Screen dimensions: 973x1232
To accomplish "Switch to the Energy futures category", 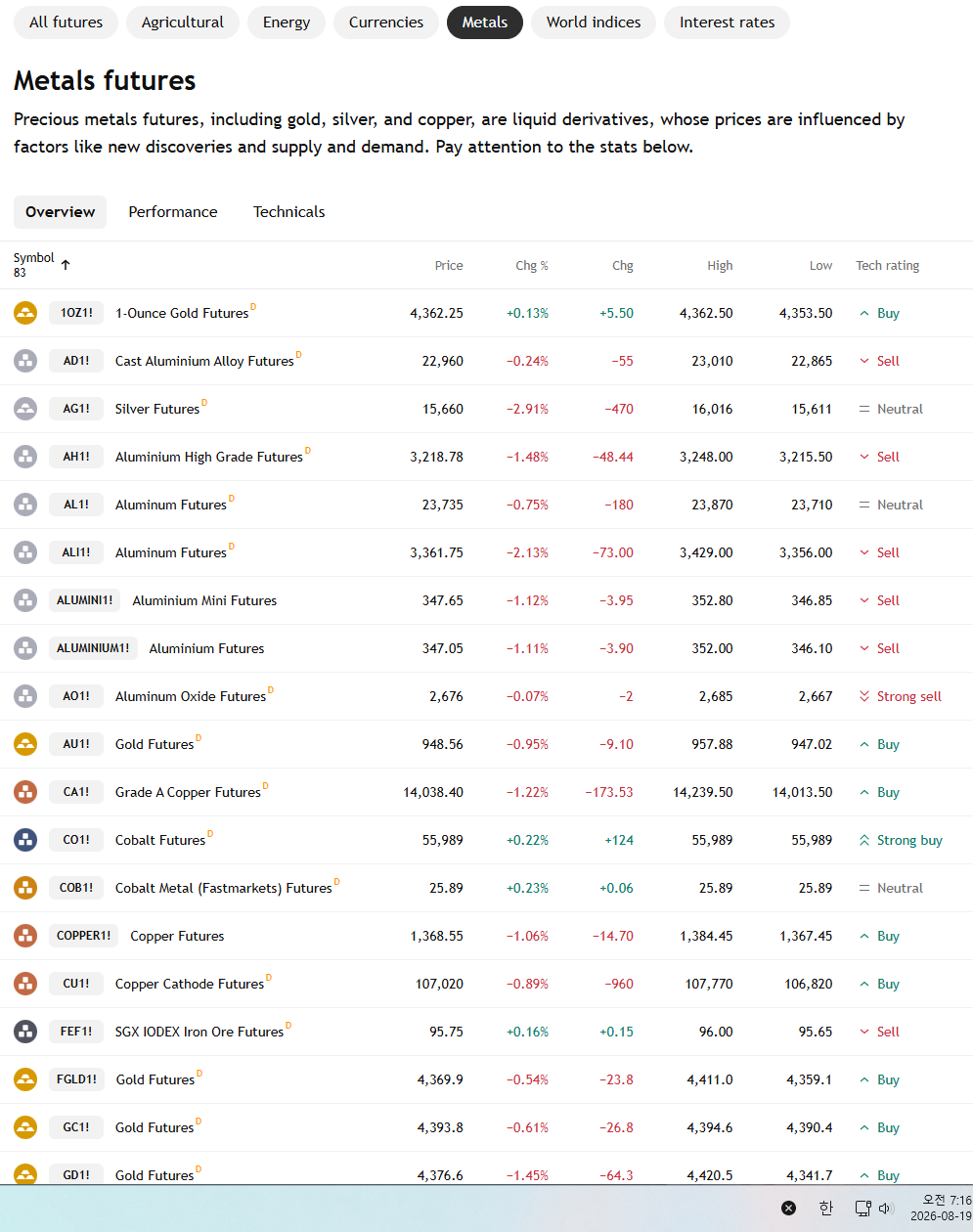I will tap(287, 22).
